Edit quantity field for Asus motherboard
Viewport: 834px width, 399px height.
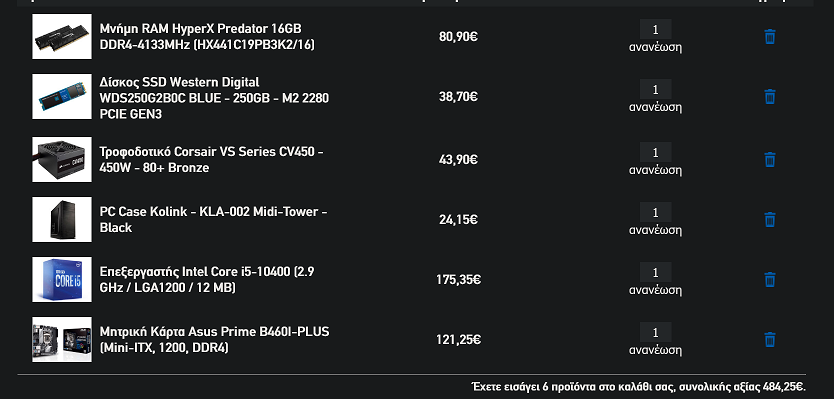pyautogui.click(x=655, y=332)
